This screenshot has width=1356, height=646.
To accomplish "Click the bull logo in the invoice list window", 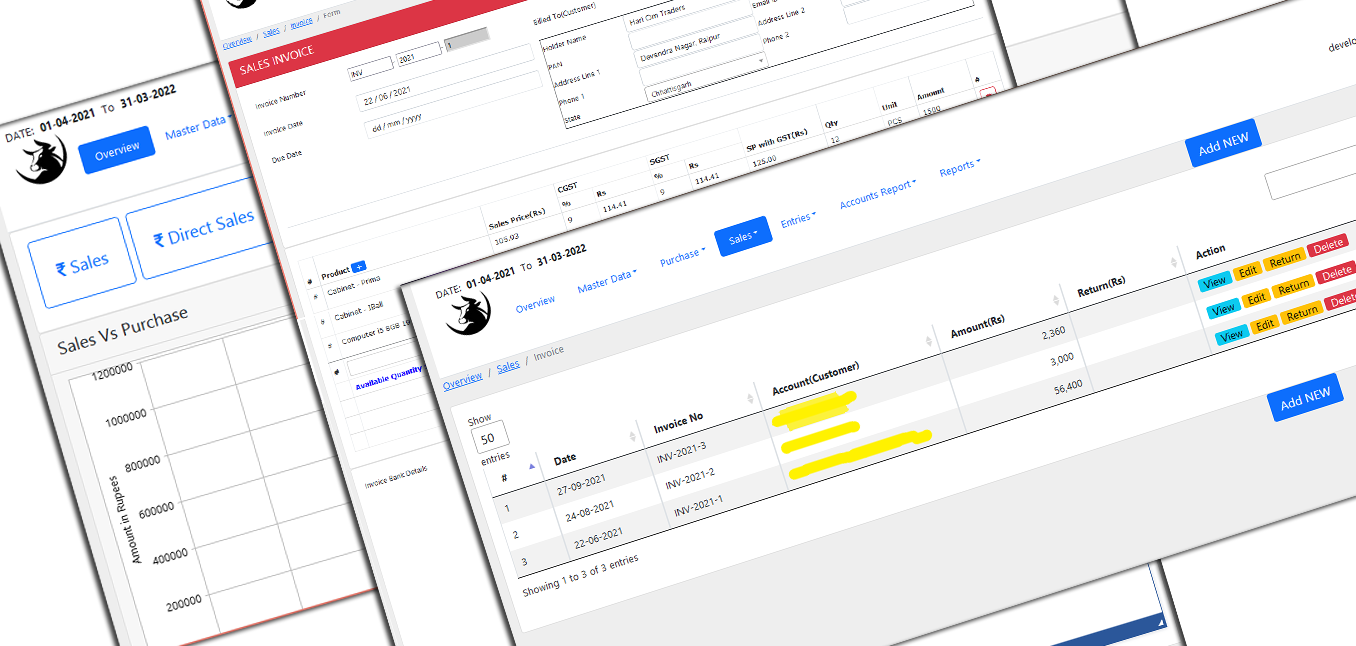I will [468, 313].
